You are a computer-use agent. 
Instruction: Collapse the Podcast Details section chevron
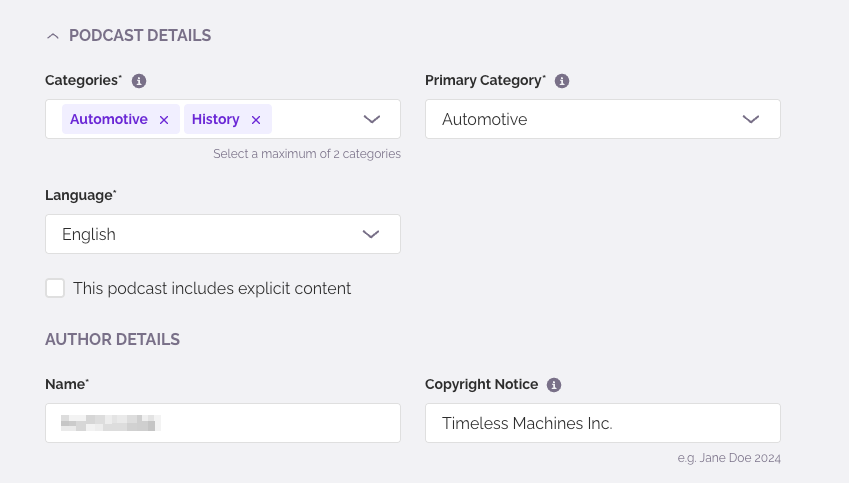53,36
